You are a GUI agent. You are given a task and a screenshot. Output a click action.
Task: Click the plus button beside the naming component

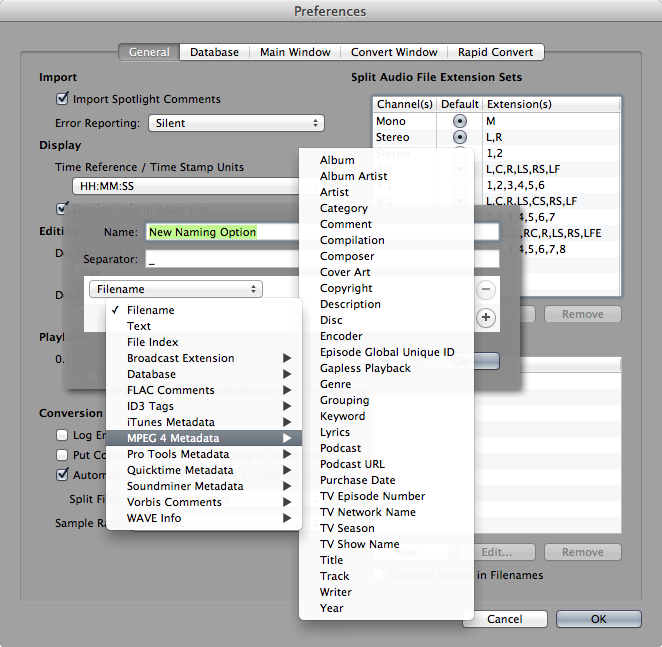tap(486, 318)
